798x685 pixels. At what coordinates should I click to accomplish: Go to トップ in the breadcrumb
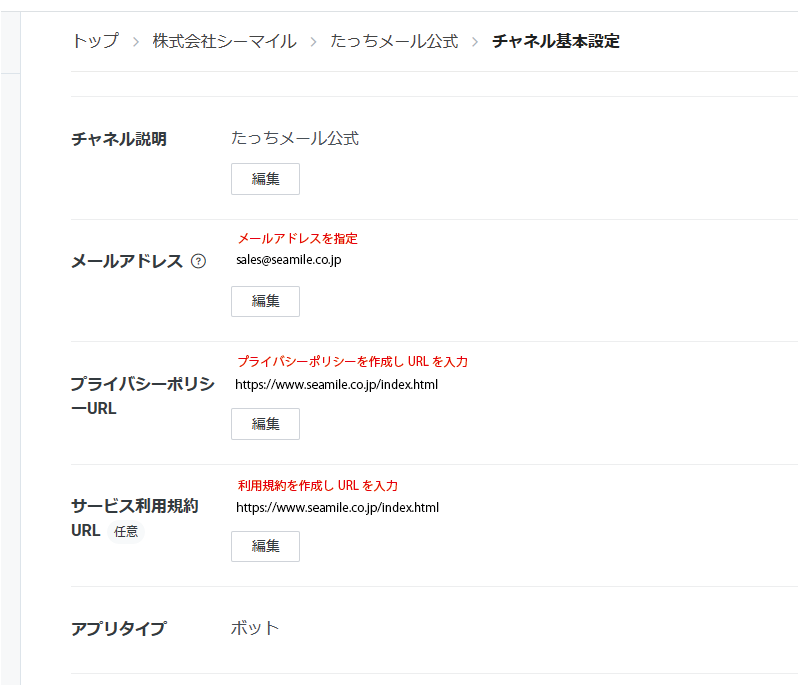[x=94, y=41]
